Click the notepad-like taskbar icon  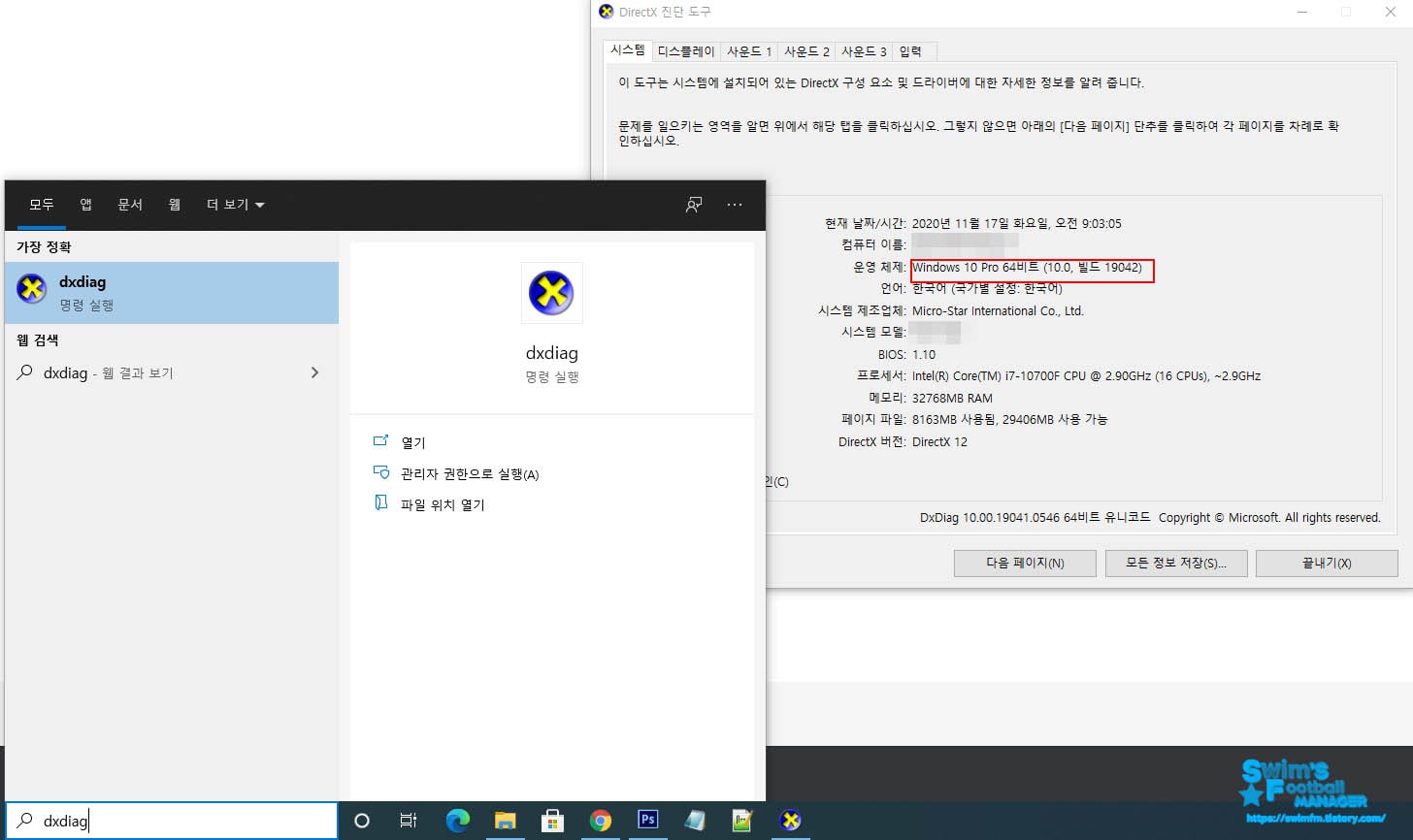[x=695, y=821]
